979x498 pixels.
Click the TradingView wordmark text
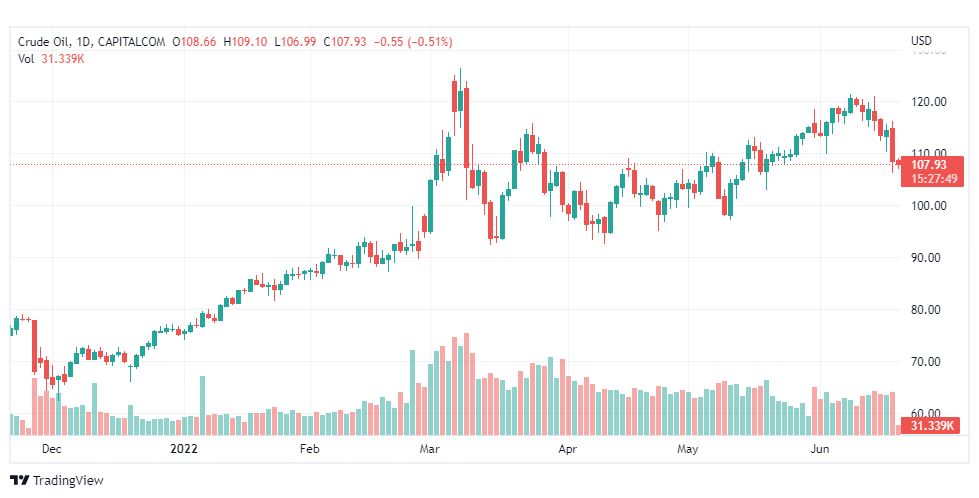click(68, 481)
